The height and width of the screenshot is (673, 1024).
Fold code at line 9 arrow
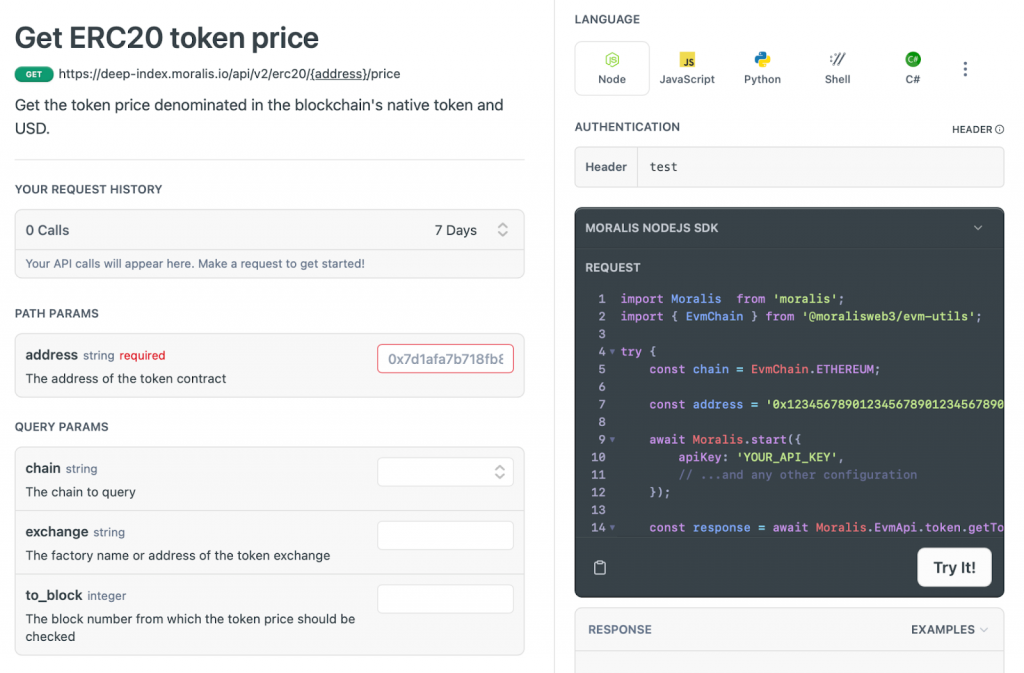[x=613, y=440]
